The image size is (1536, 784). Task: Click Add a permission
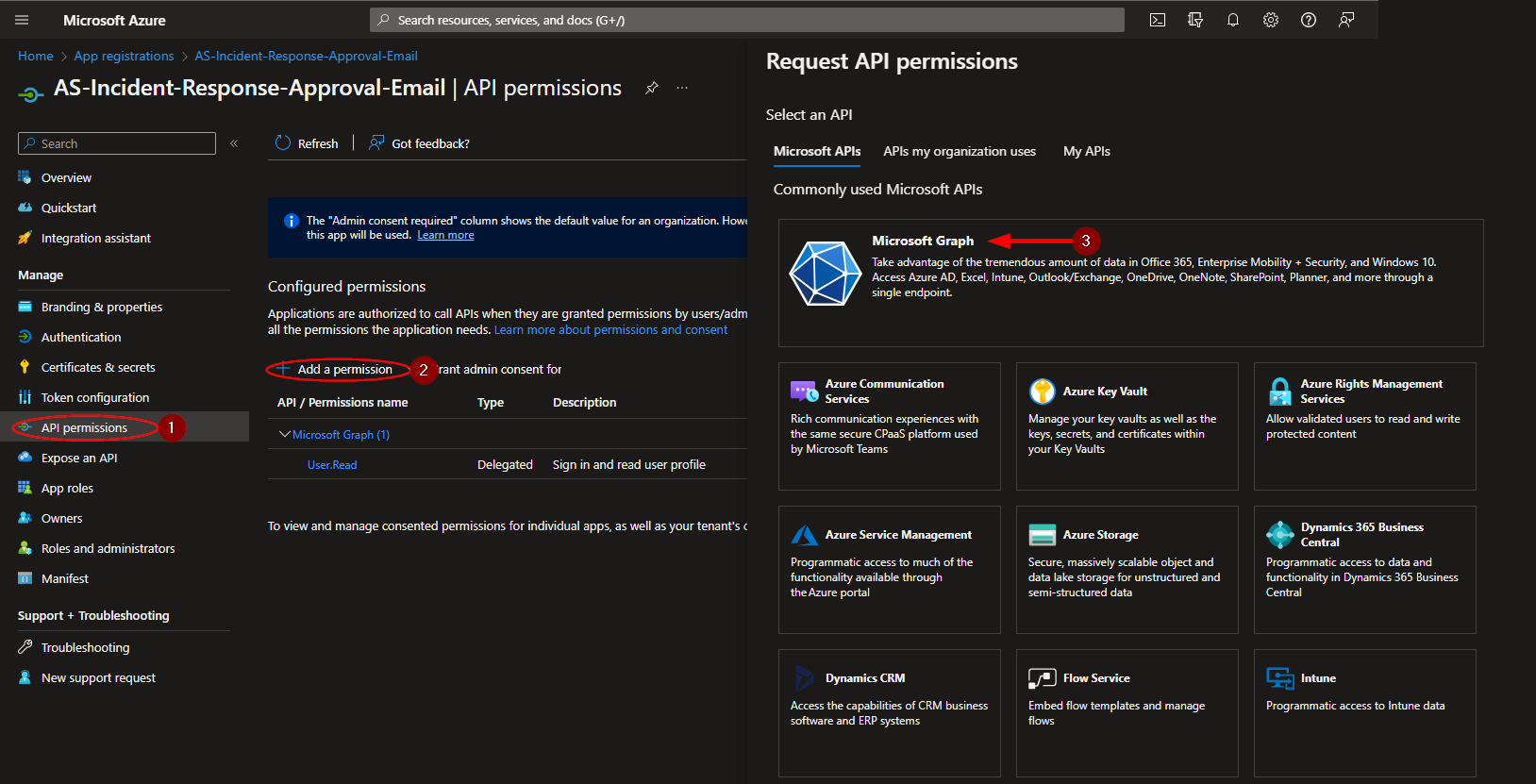pyautogui.click(x=335, y=369)
